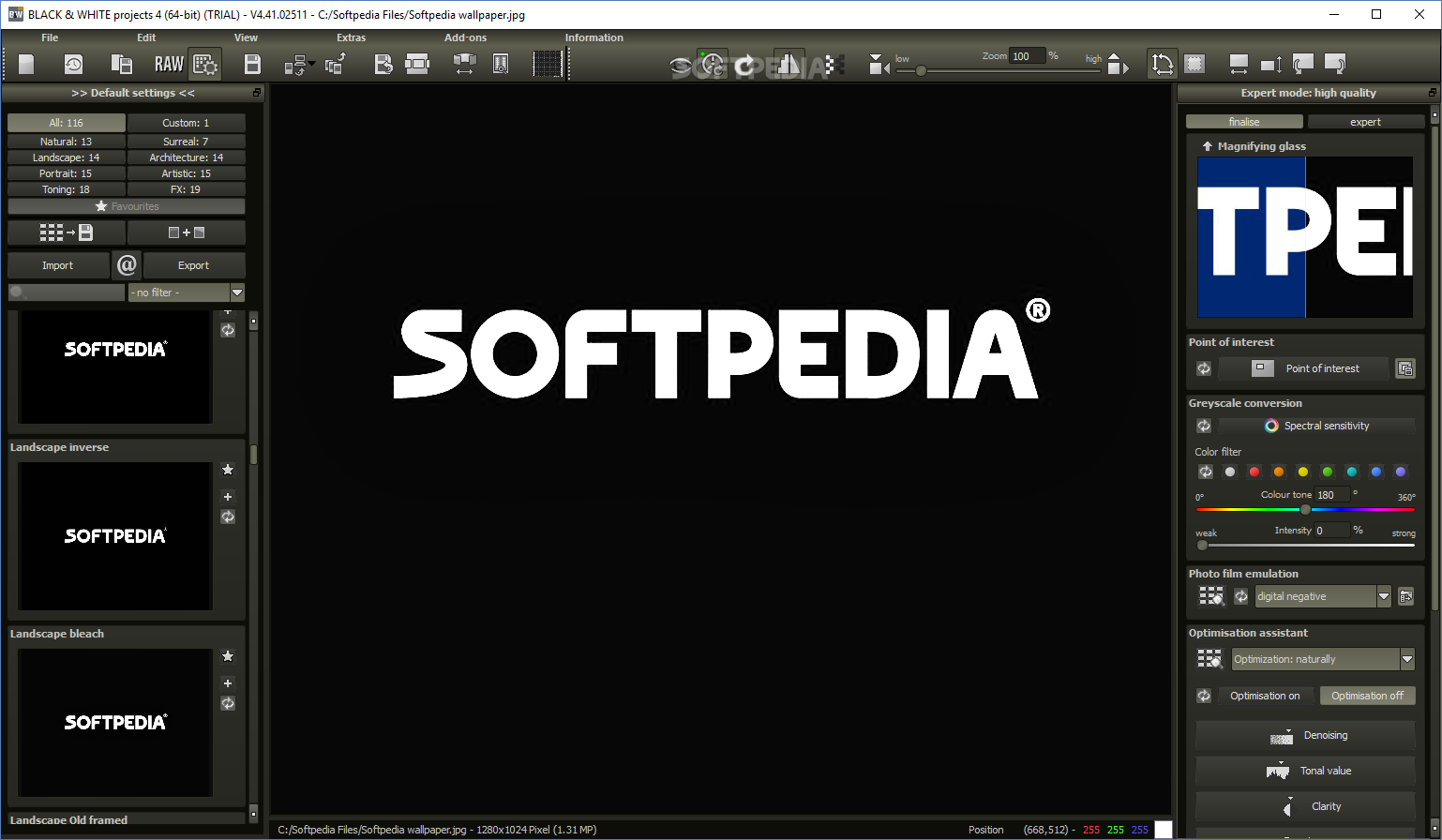Switch to the expert tab
This screenshot has width=1442, height=840.
click(1365, 122)
